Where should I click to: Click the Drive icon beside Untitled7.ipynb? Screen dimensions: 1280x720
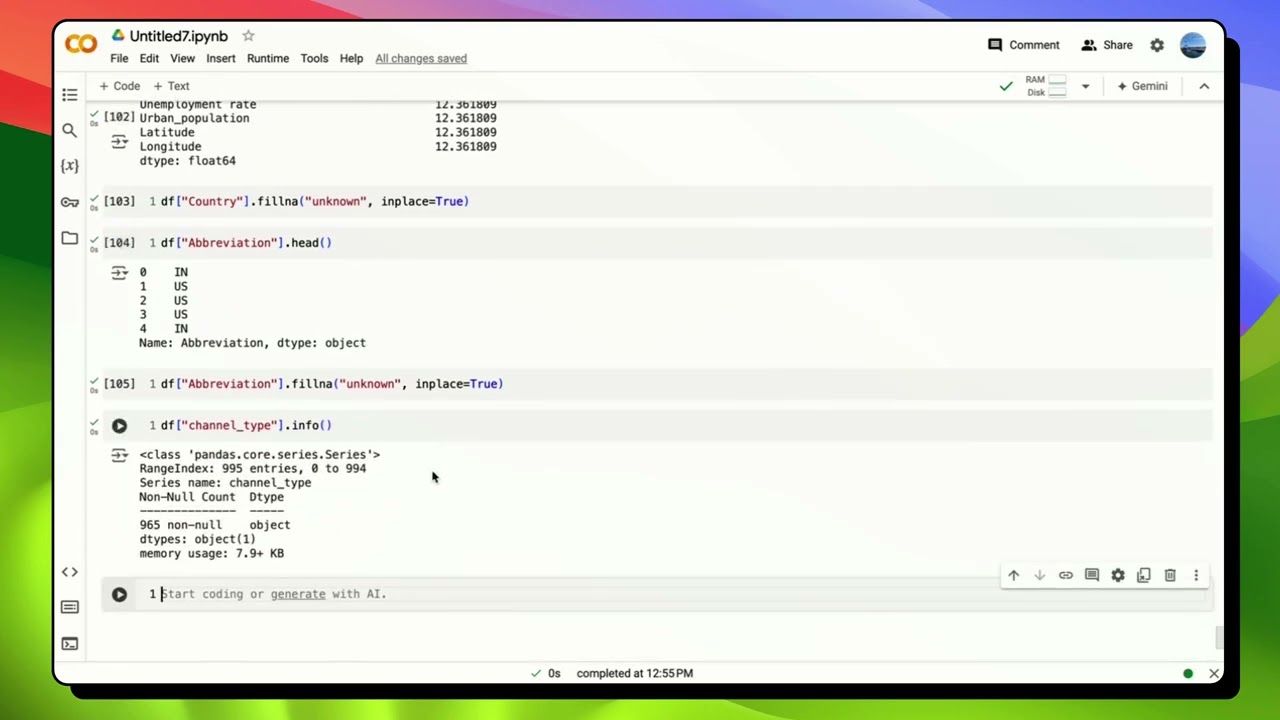(x=118, y=36)
